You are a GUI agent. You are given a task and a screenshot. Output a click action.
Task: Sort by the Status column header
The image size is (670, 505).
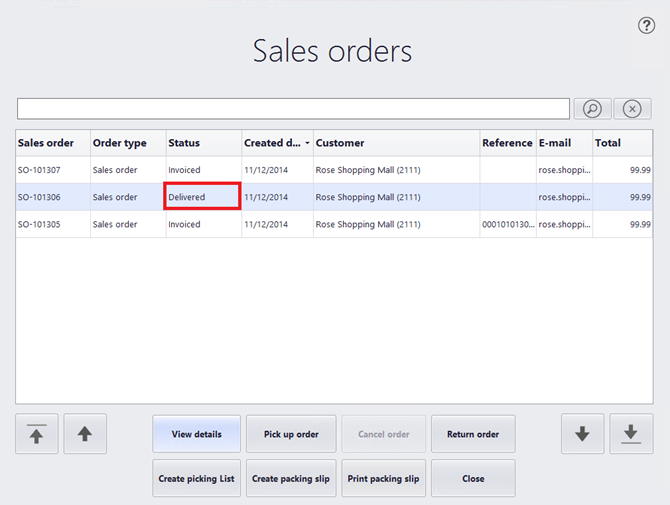tap(203, 143)
